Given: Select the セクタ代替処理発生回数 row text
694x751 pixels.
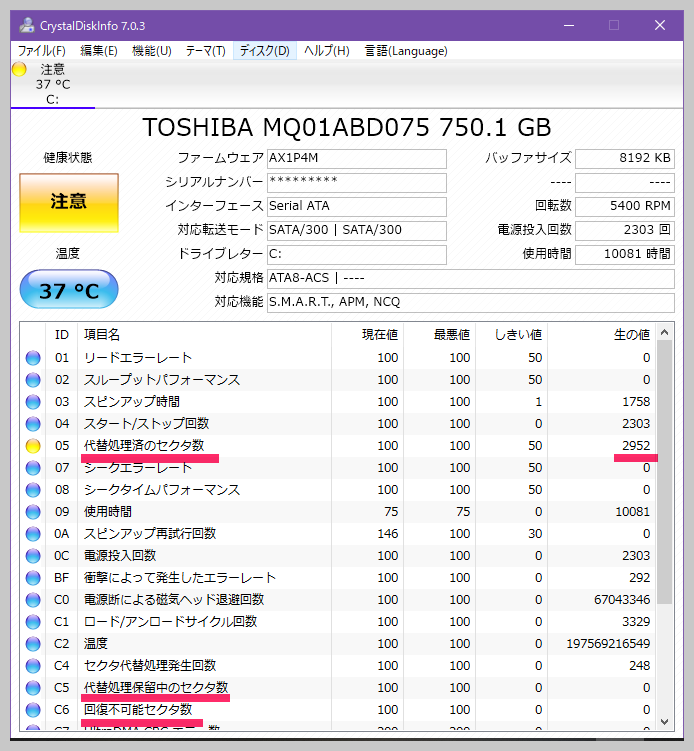Looking at the screenshot, I should 150,666.
